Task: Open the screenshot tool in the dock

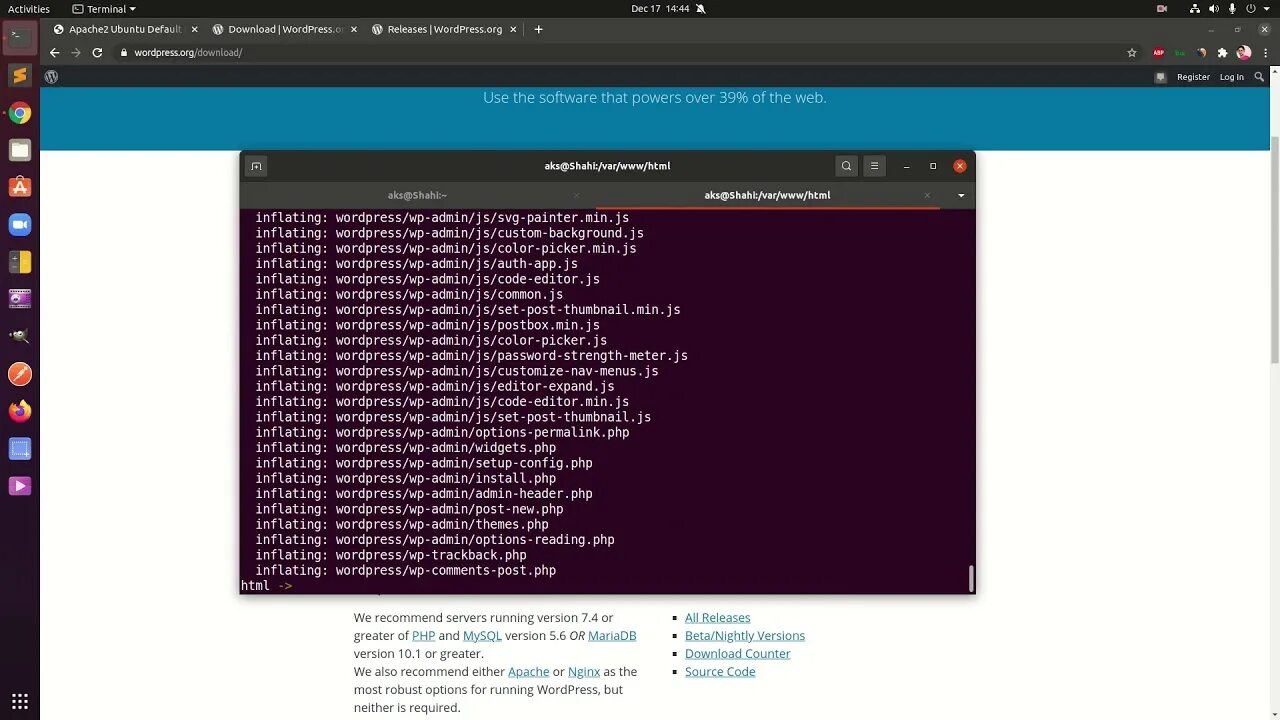Action: click(x=20, y=449)
